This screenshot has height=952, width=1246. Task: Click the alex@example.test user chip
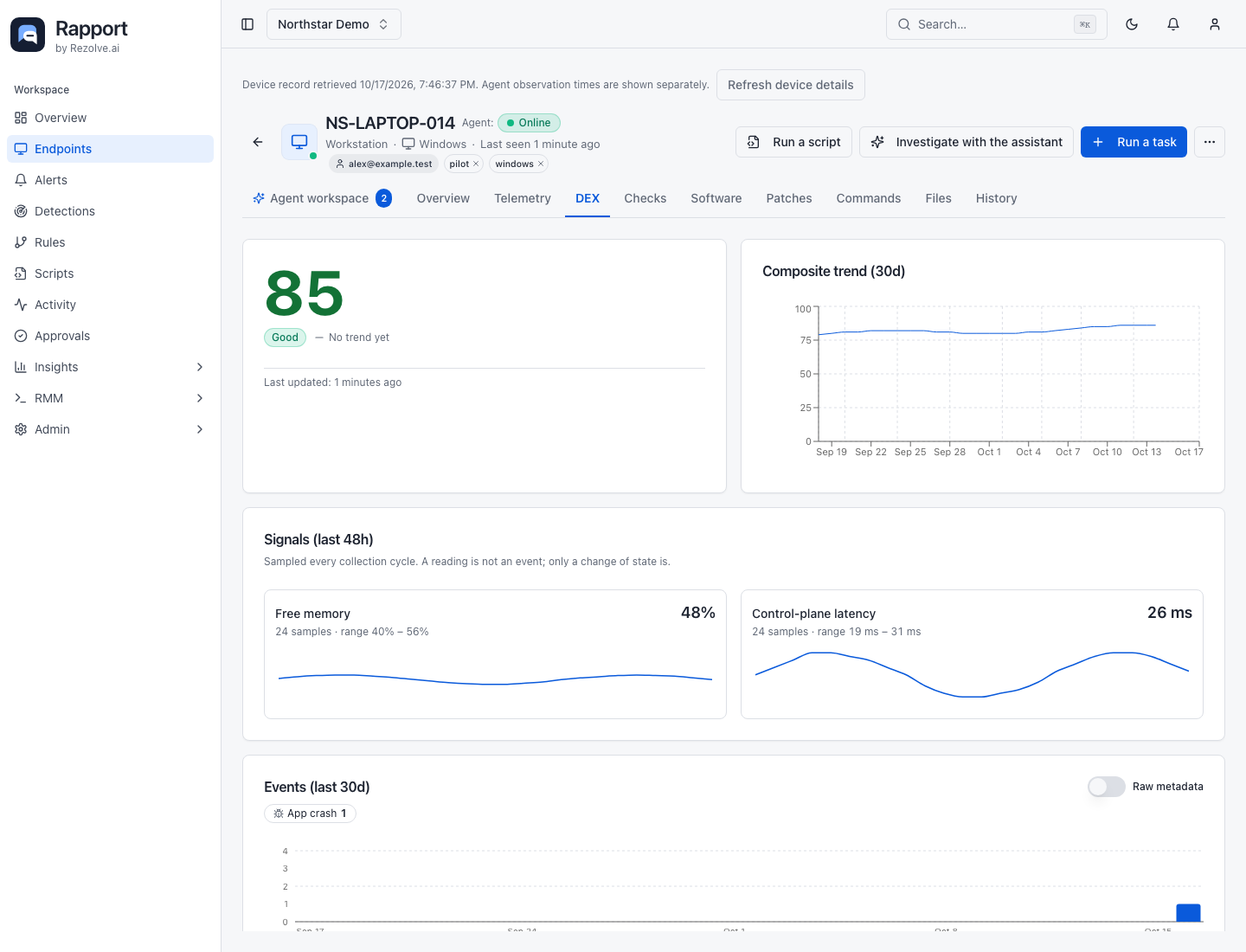[x=383, y=164]
